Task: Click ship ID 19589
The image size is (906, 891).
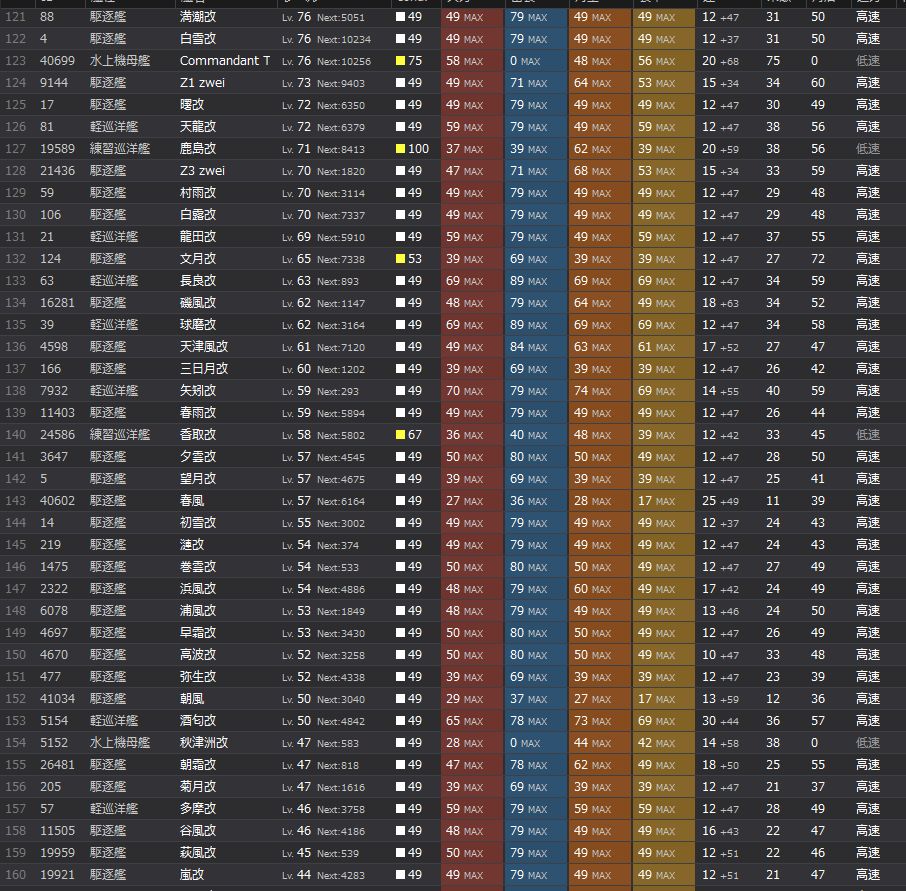Action: [57, 149]
